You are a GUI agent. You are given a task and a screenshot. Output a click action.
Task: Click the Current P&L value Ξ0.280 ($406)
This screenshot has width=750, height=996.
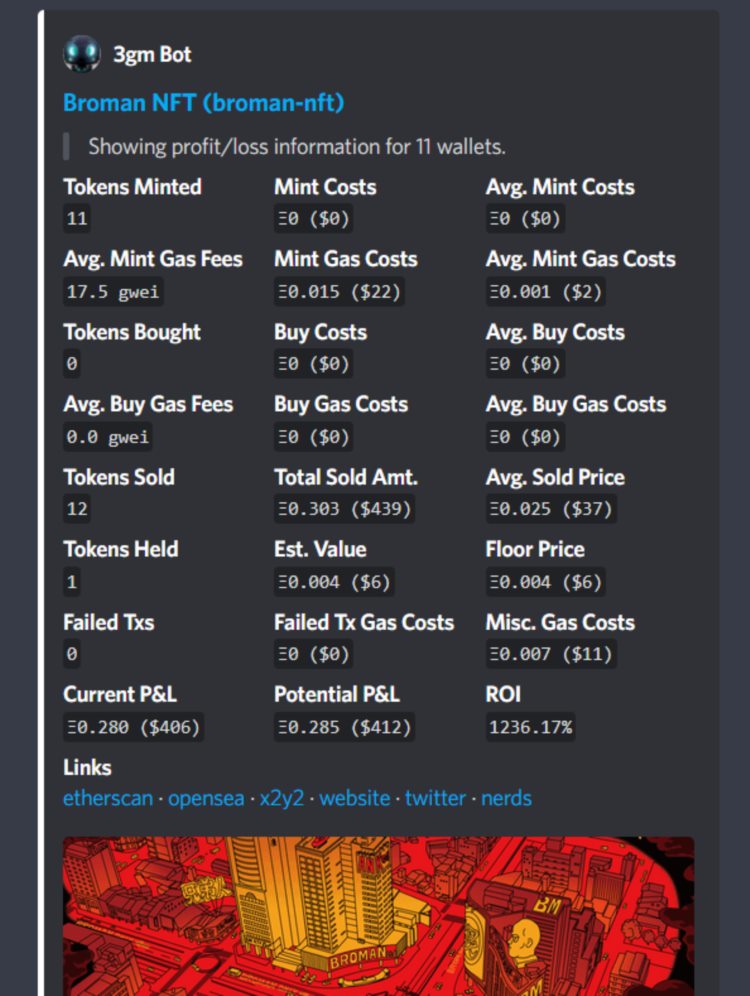click(x=133, y=727)
